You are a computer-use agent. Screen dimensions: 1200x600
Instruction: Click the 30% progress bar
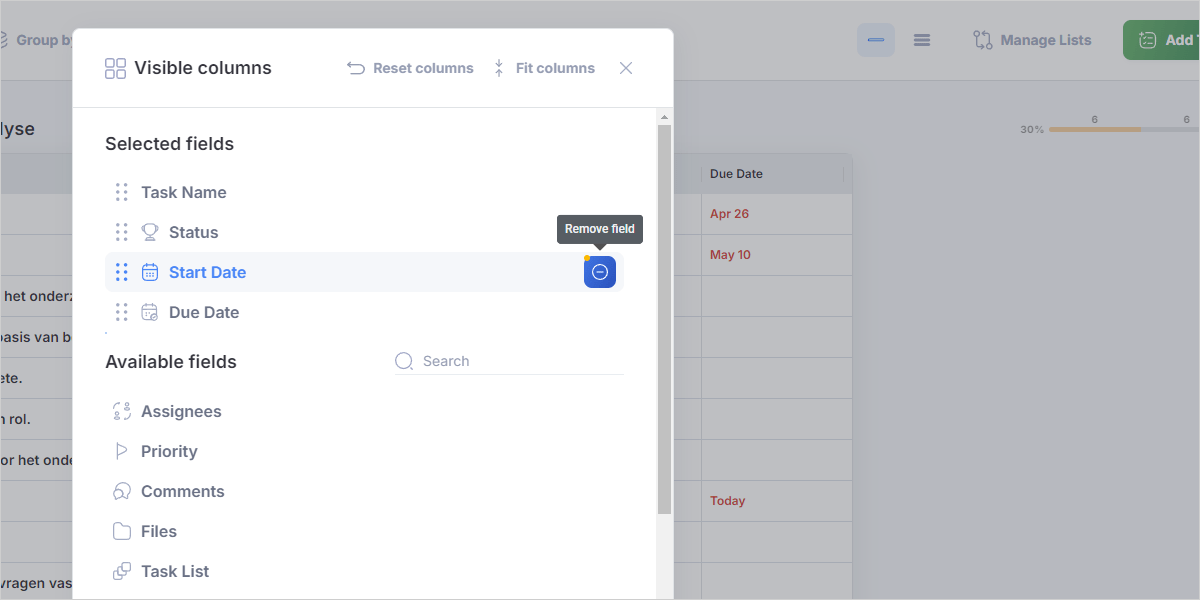pos(1095,130)
